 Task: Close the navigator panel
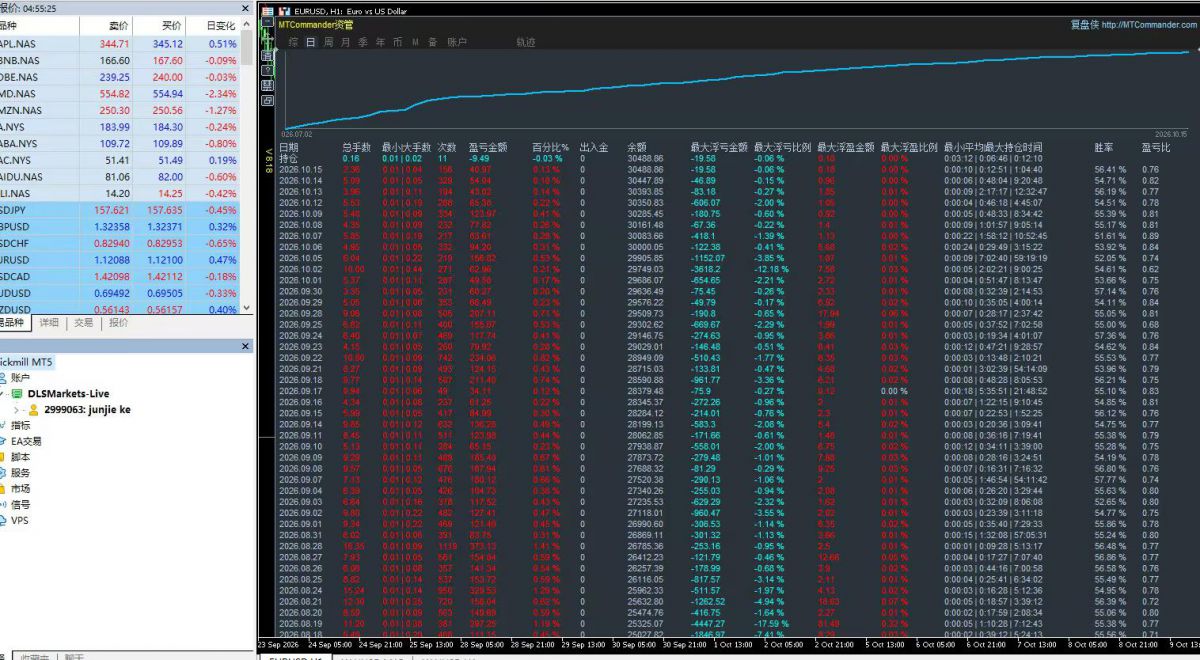[x=246, y=346]
